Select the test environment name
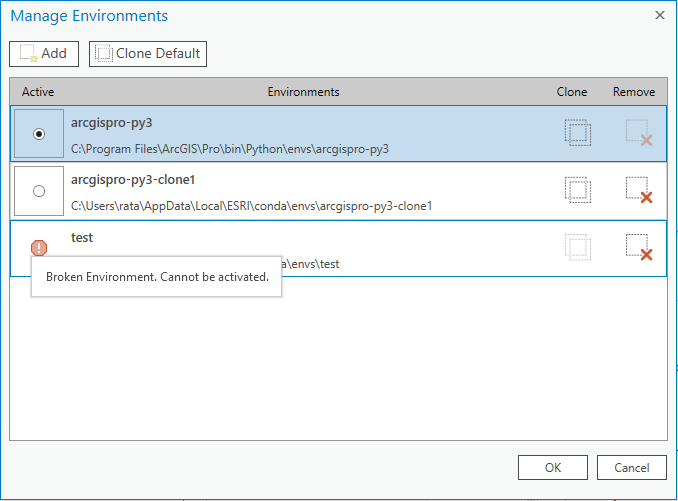Viewport: 678px width, 501px height. point(83,238)
